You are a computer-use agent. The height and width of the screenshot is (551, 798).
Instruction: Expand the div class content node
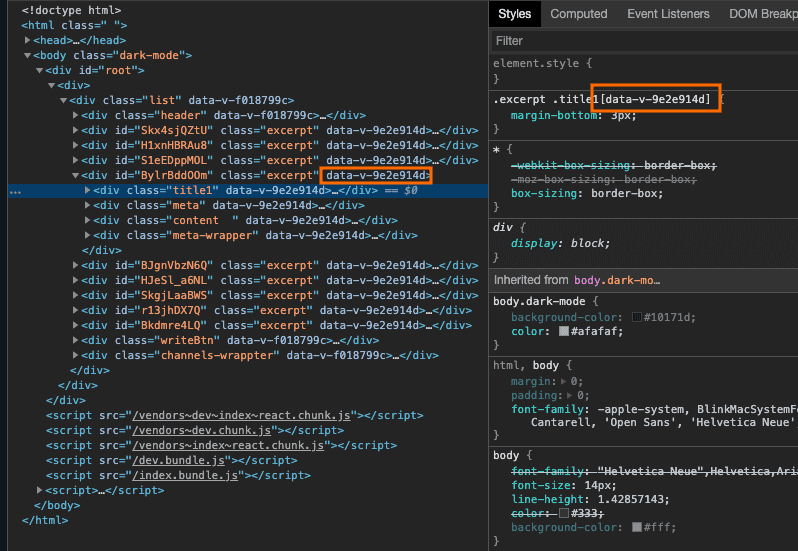click(x=88, y=220)
